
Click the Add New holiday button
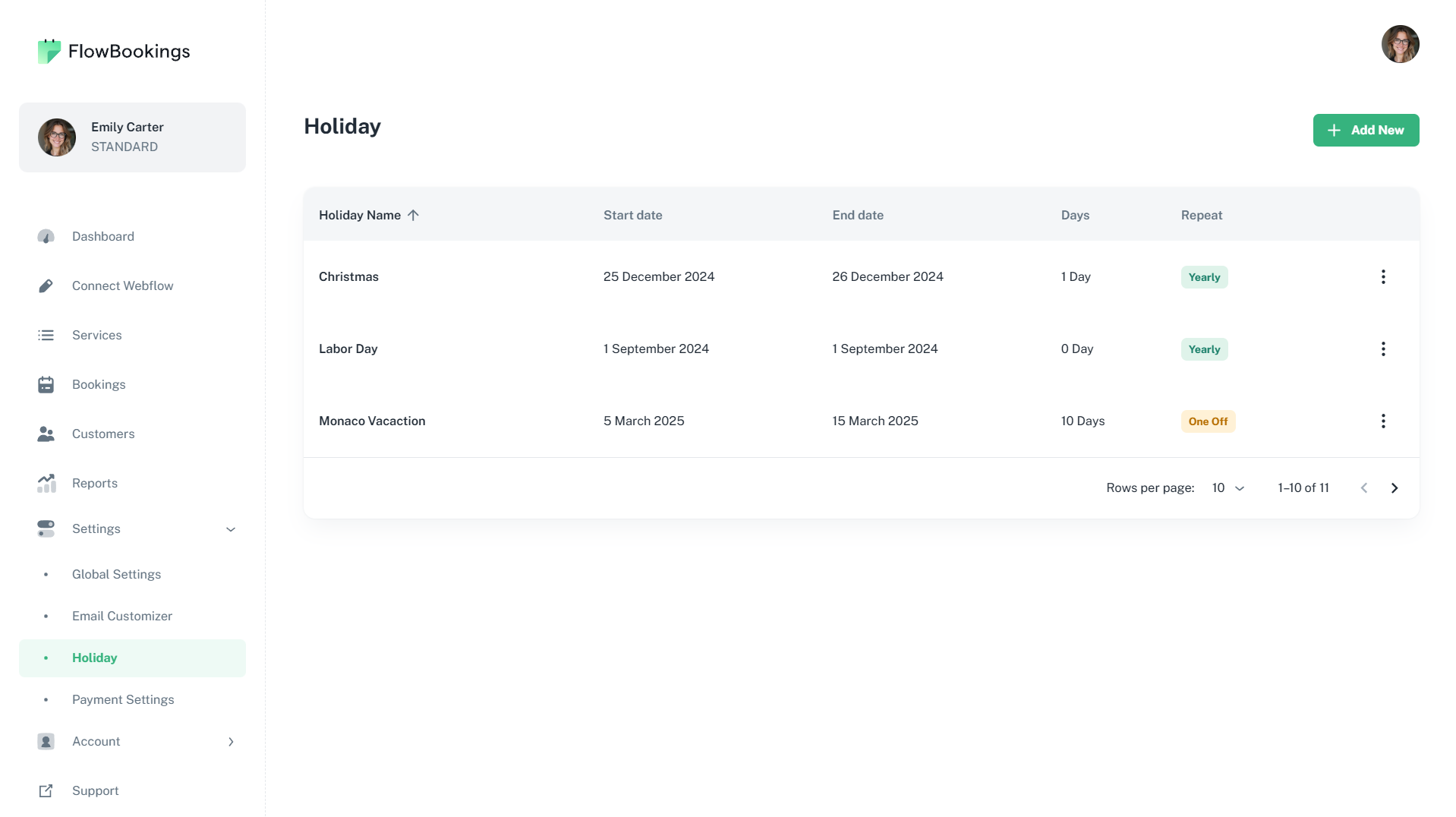1365,131
